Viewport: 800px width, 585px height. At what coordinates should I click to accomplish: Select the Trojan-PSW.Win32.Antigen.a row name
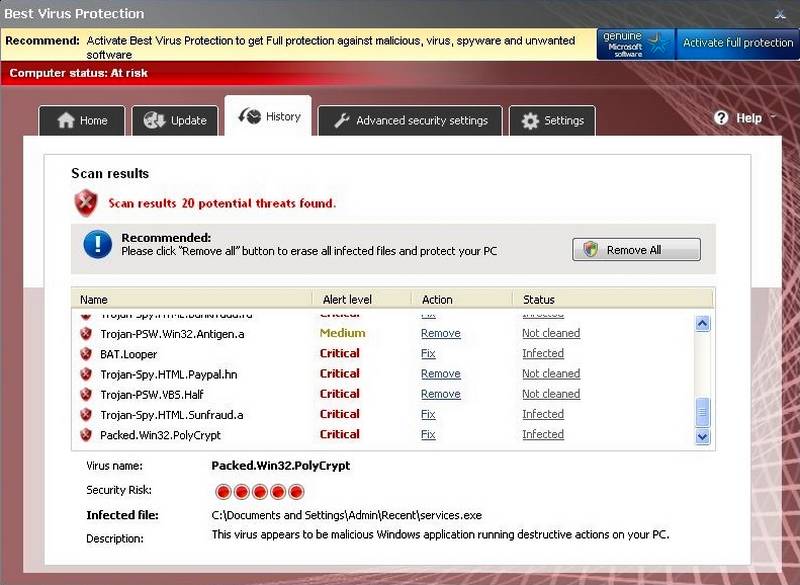(172, 334)
